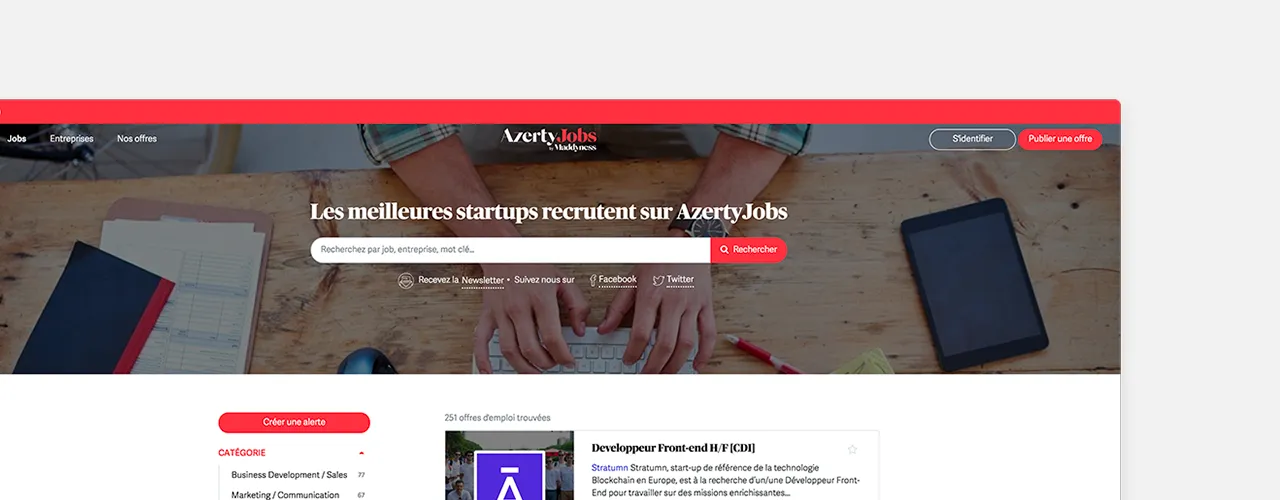Click the S'identifier button
1280x500 pixels.
point(972,139)
